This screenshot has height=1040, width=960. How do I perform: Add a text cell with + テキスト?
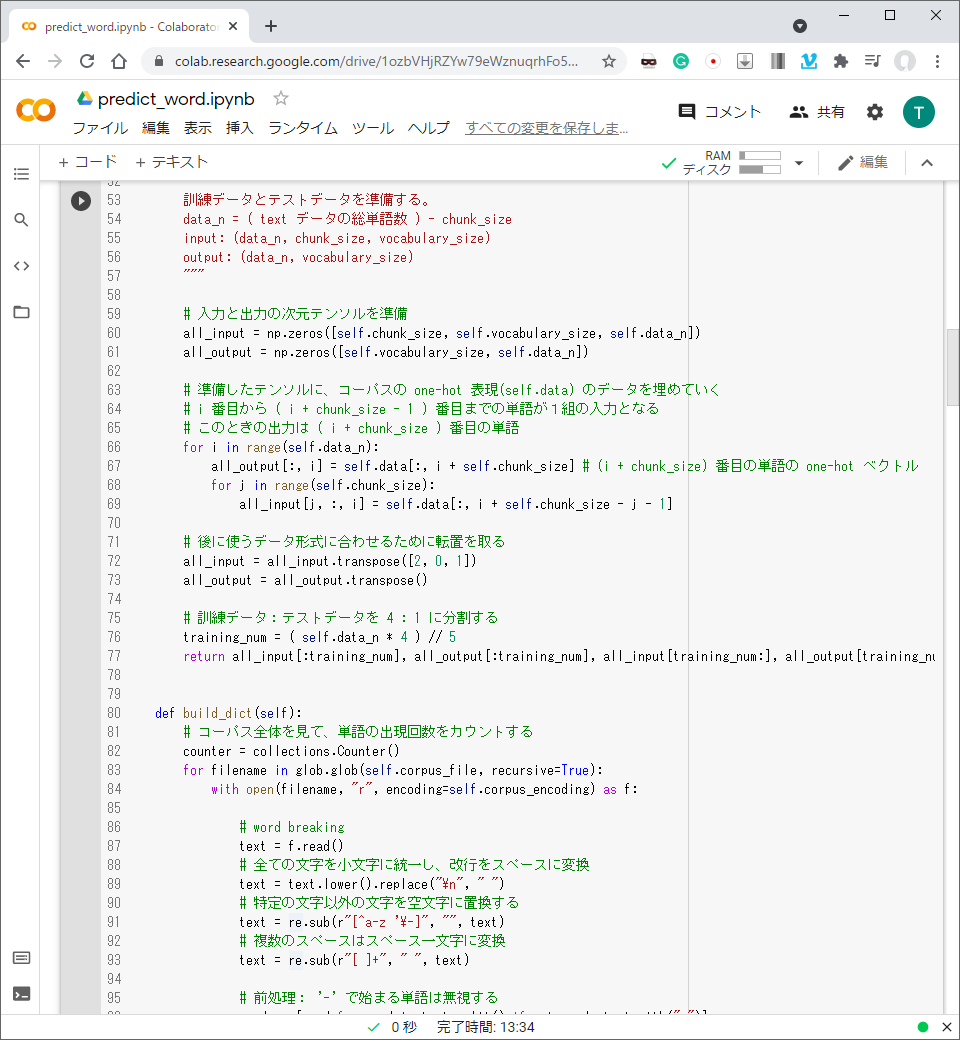tap(172, 162)
